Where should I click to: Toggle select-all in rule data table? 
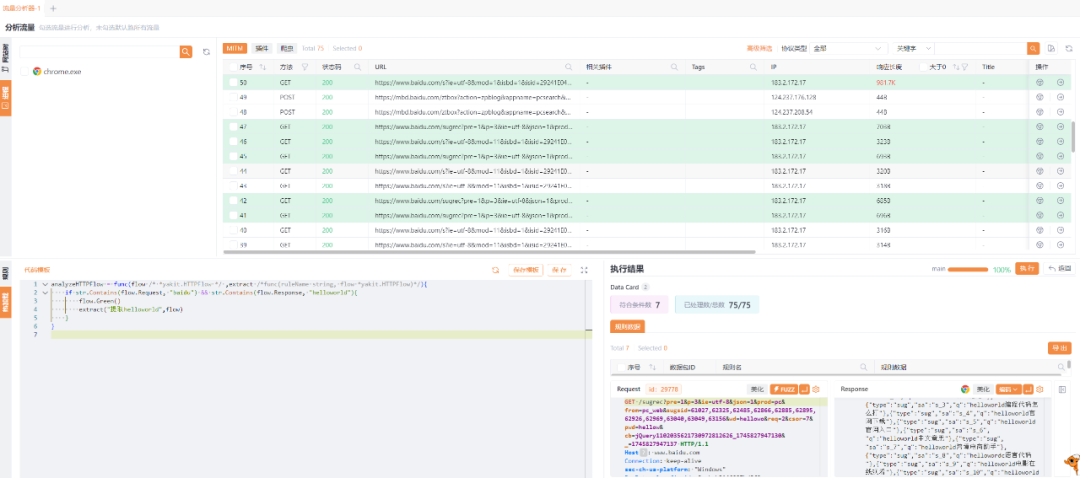click(x=621, y=367)
